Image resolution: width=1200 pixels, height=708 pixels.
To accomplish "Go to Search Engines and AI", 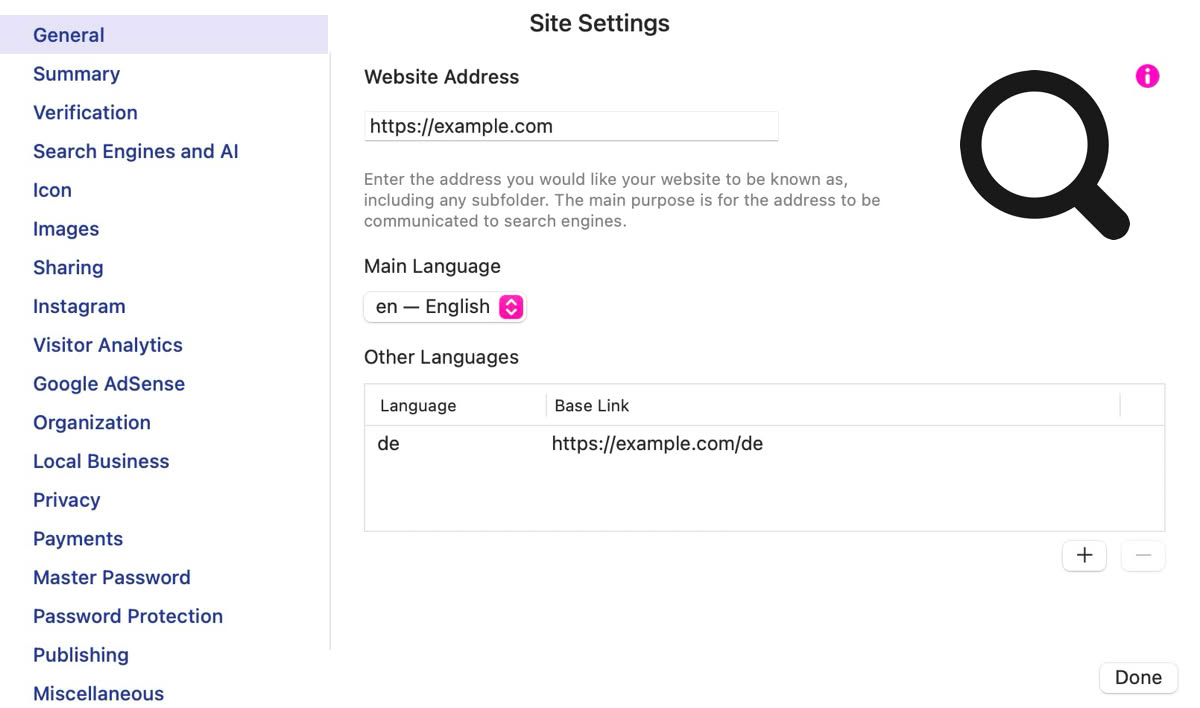I will pos(135,152).
